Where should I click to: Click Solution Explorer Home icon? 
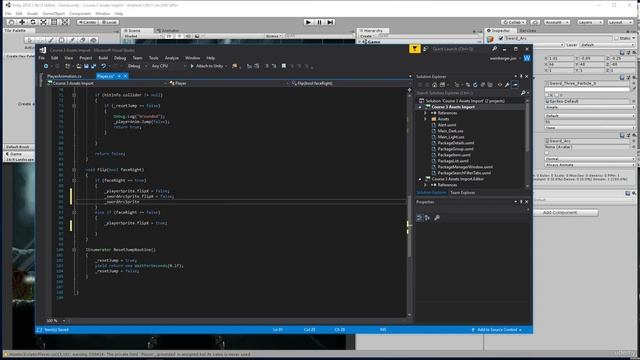[435, 85]
